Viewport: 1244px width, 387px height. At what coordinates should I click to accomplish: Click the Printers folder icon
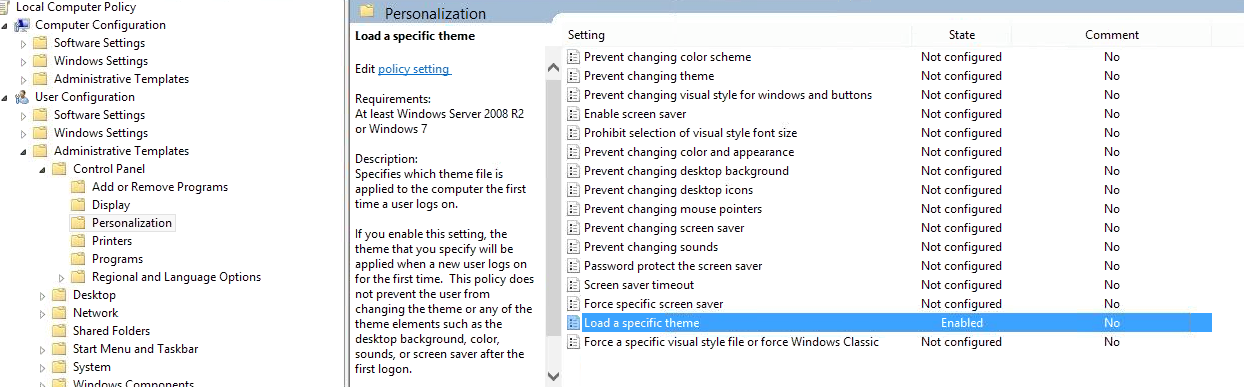pos(78,241)
